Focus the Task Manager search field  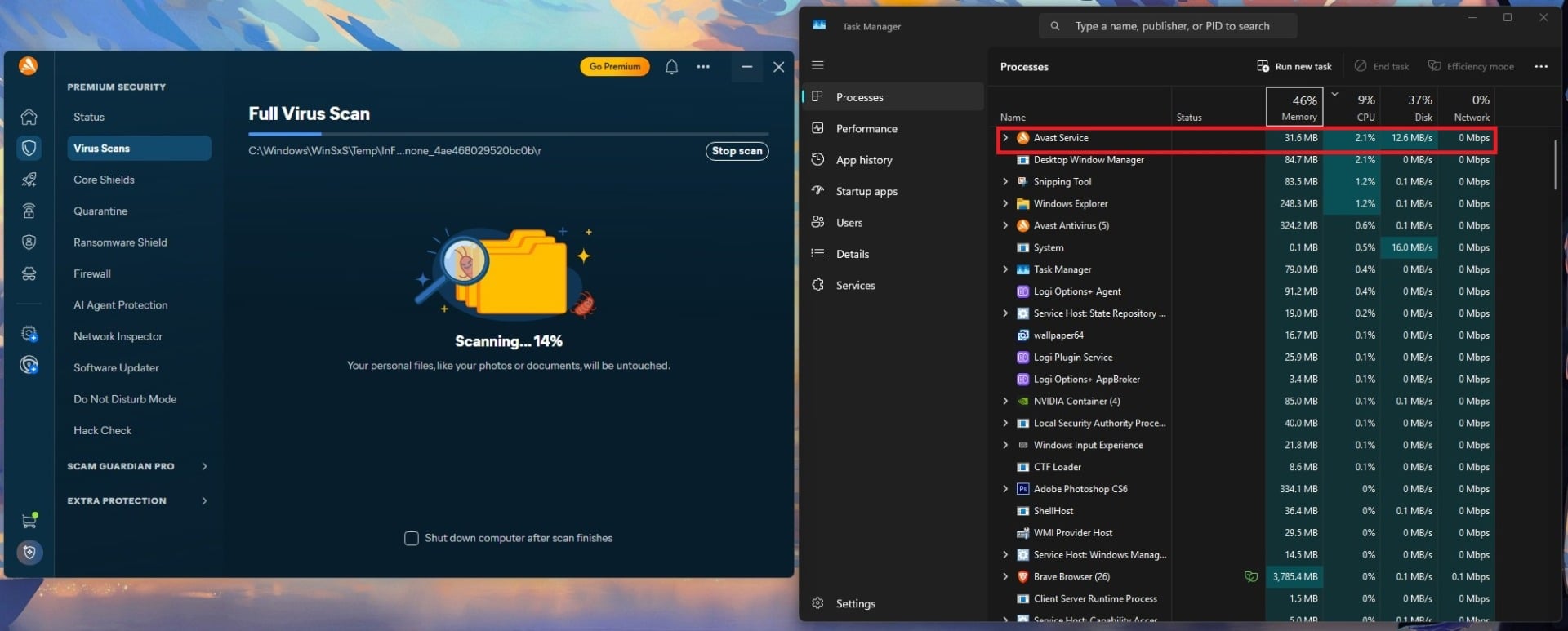pyautogui.click(x=1168, y=26)
